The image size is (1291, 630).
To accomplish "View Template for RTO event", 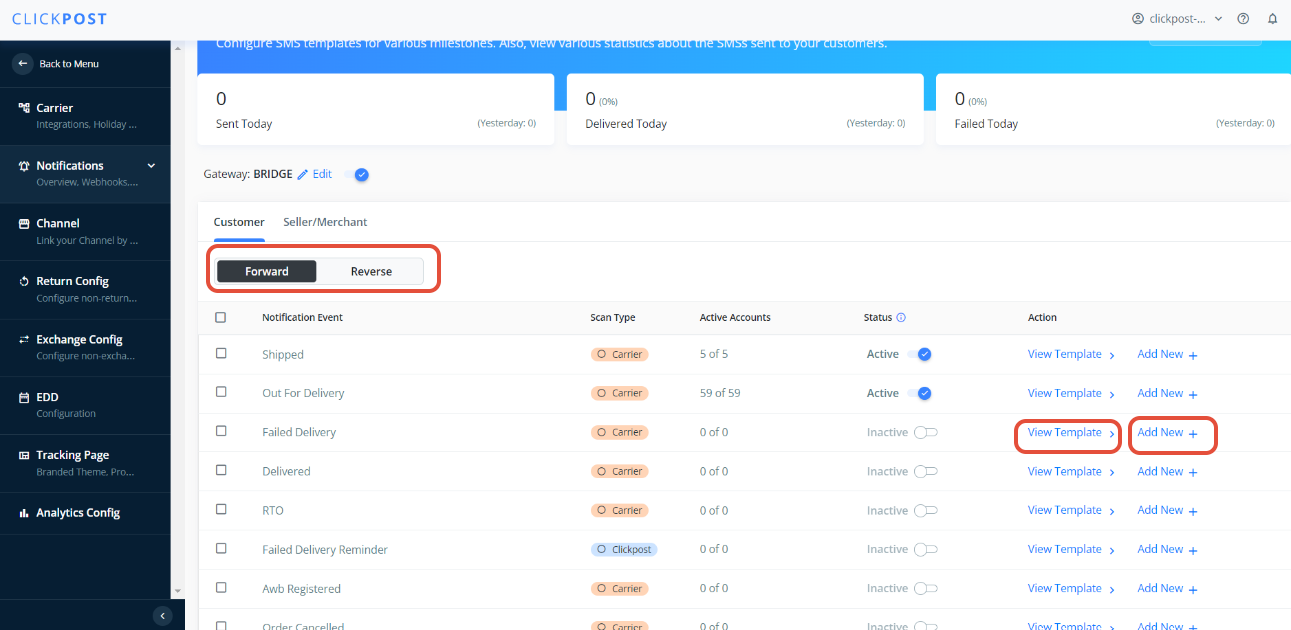I will 1071,510.
